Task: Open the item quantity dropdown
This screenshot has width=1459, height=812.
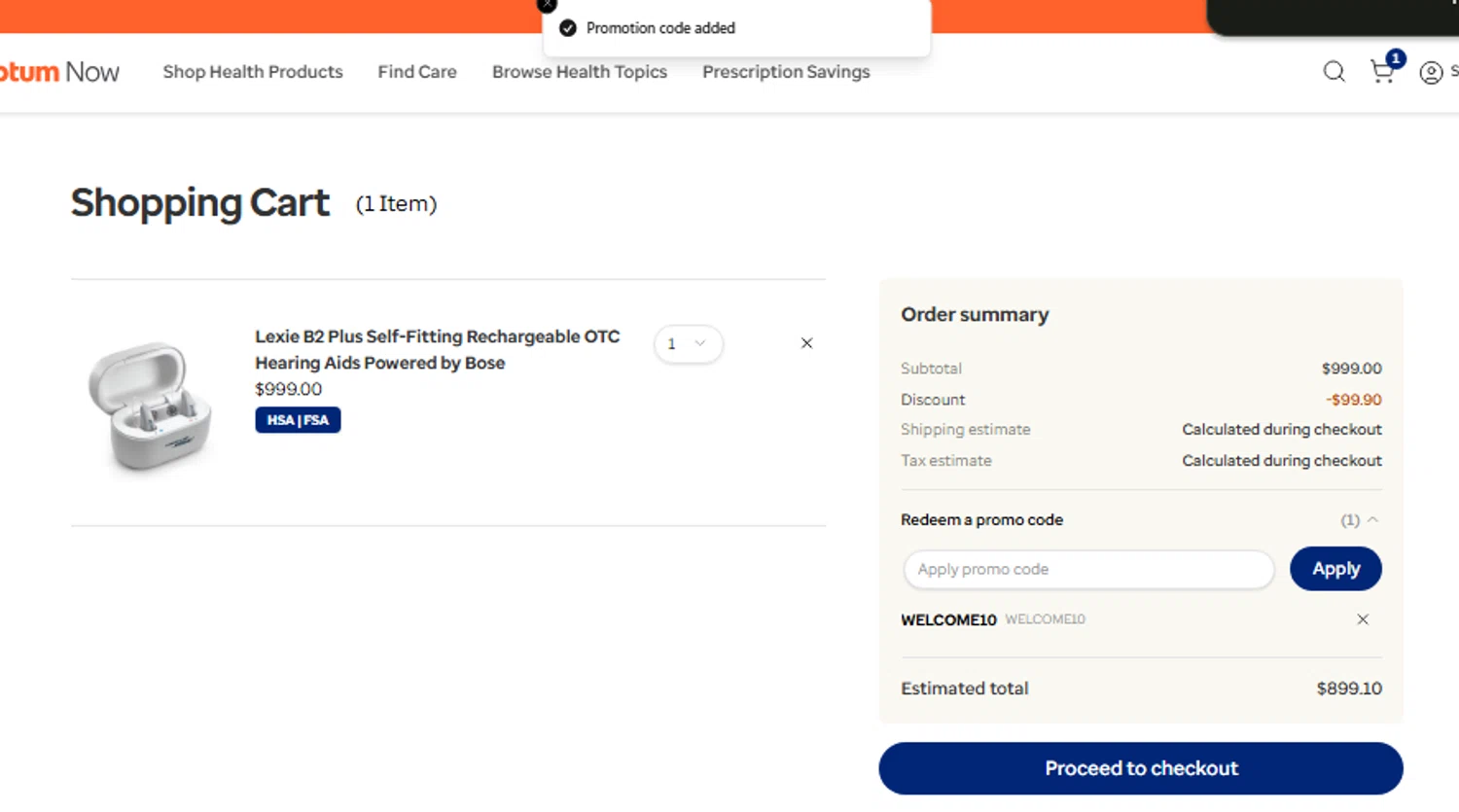Action: 688,344
